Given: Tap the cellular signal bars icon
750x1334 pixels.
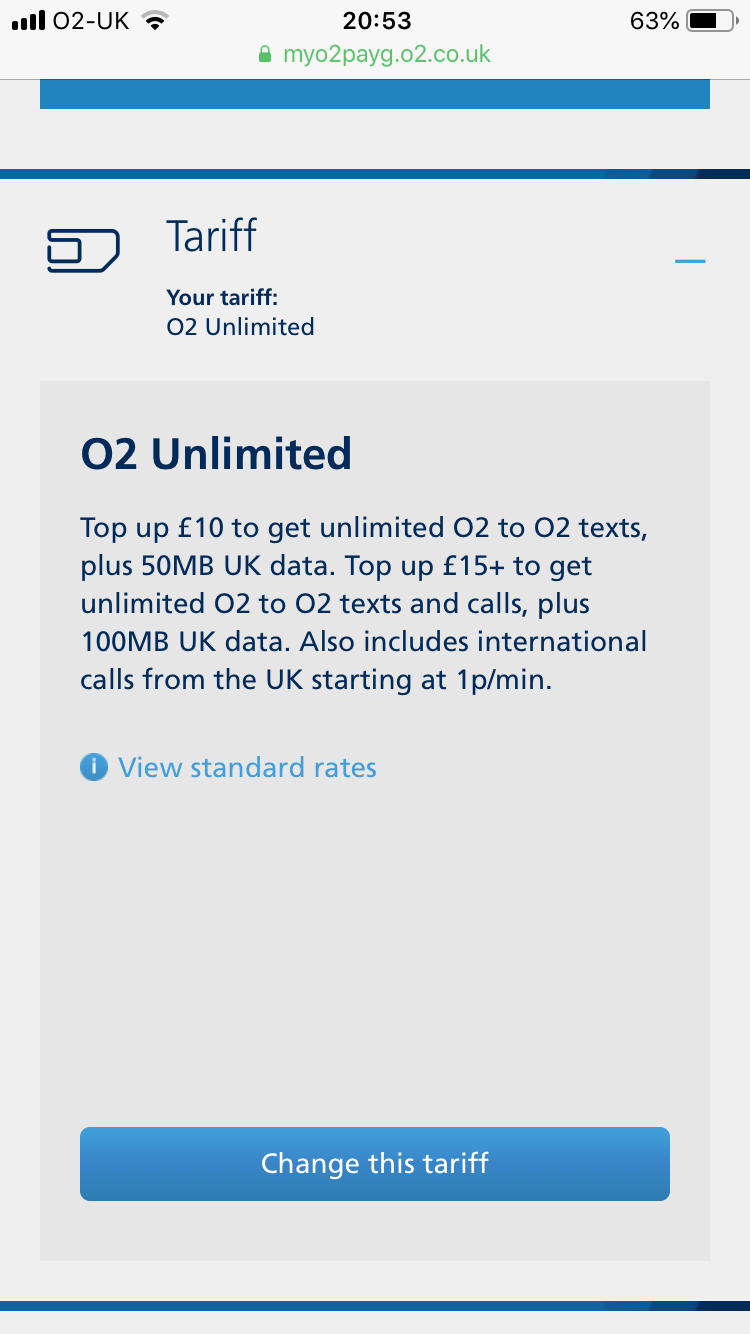Looking at the screenshot, I should point(30,21).
